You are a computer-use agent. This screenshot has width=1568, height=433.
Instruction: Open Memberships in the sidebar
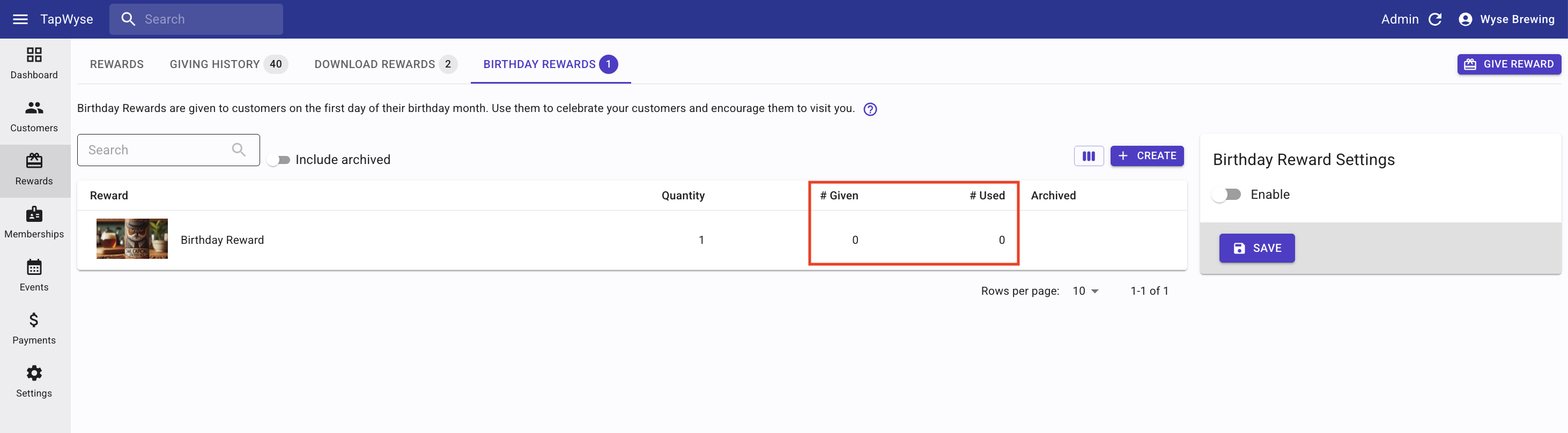34,222
